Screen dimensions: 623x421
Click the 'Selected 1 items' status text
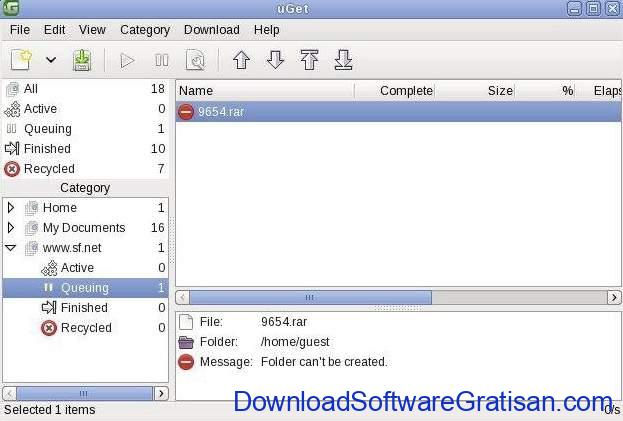(x=50, y=409)
